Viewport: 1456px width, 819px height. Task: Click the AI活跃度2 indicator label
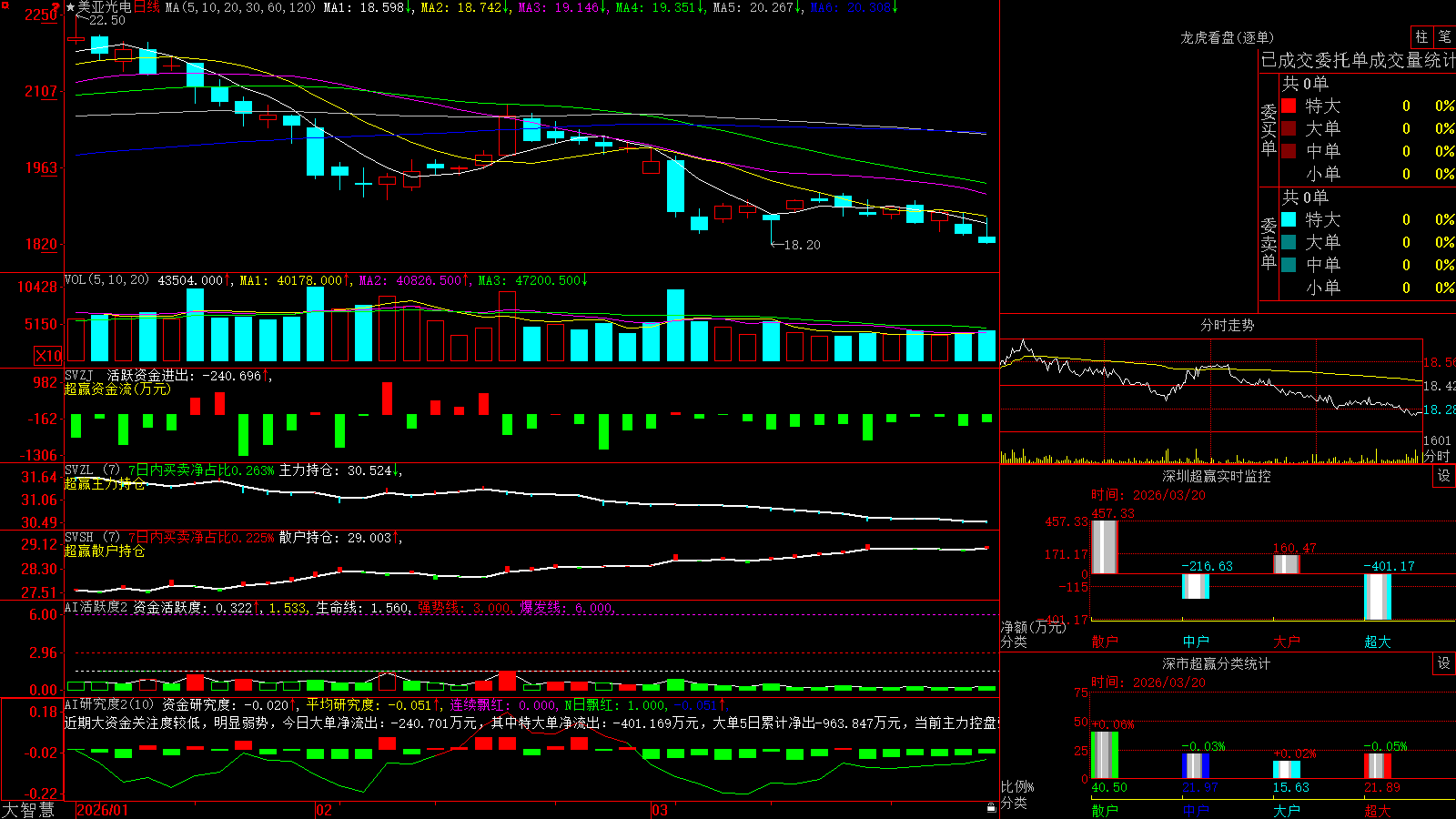pos(96,607)
